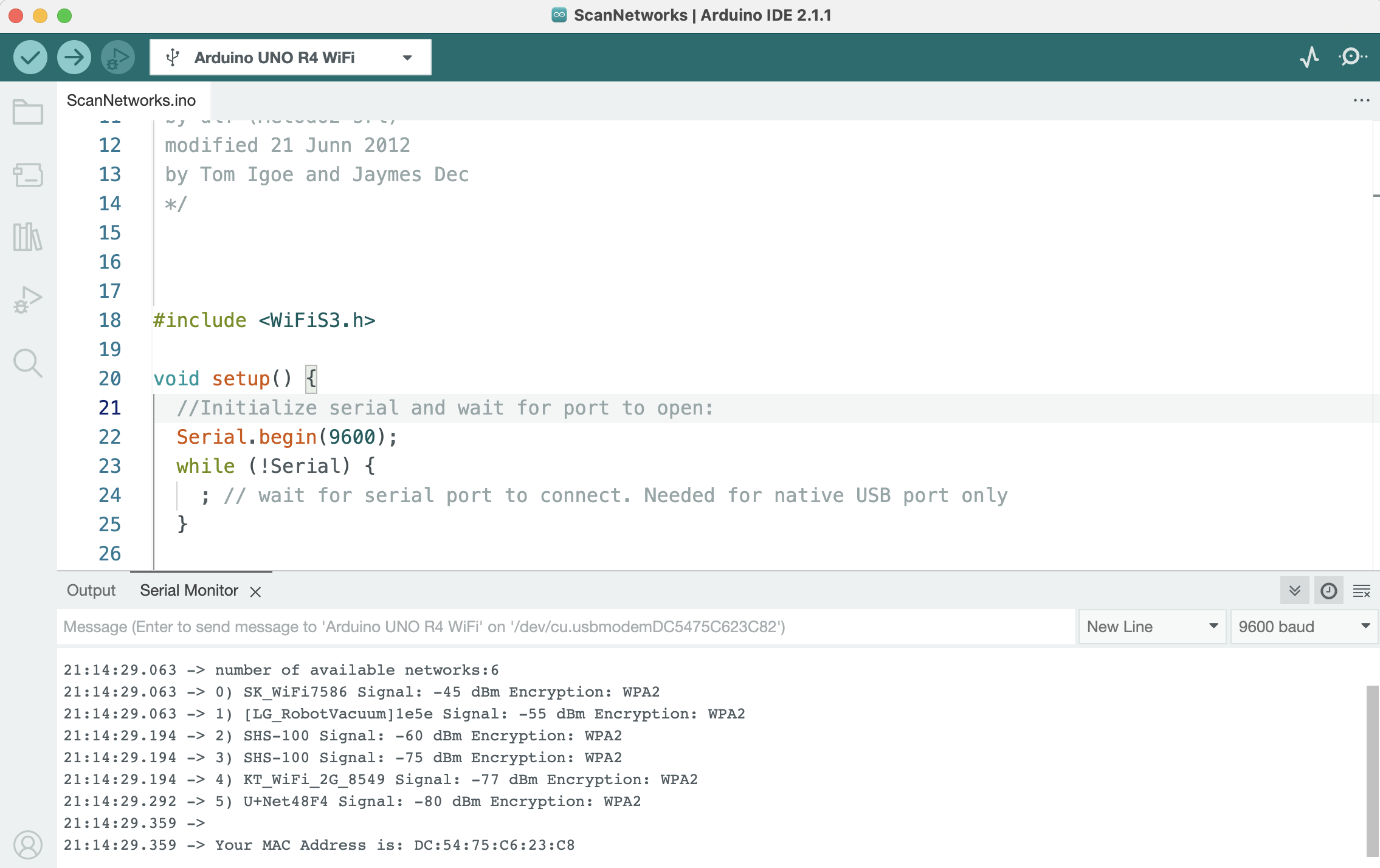Click the Upload arrow button
The width and height of the screenshot is (1380, 868).
click(74, 58)
